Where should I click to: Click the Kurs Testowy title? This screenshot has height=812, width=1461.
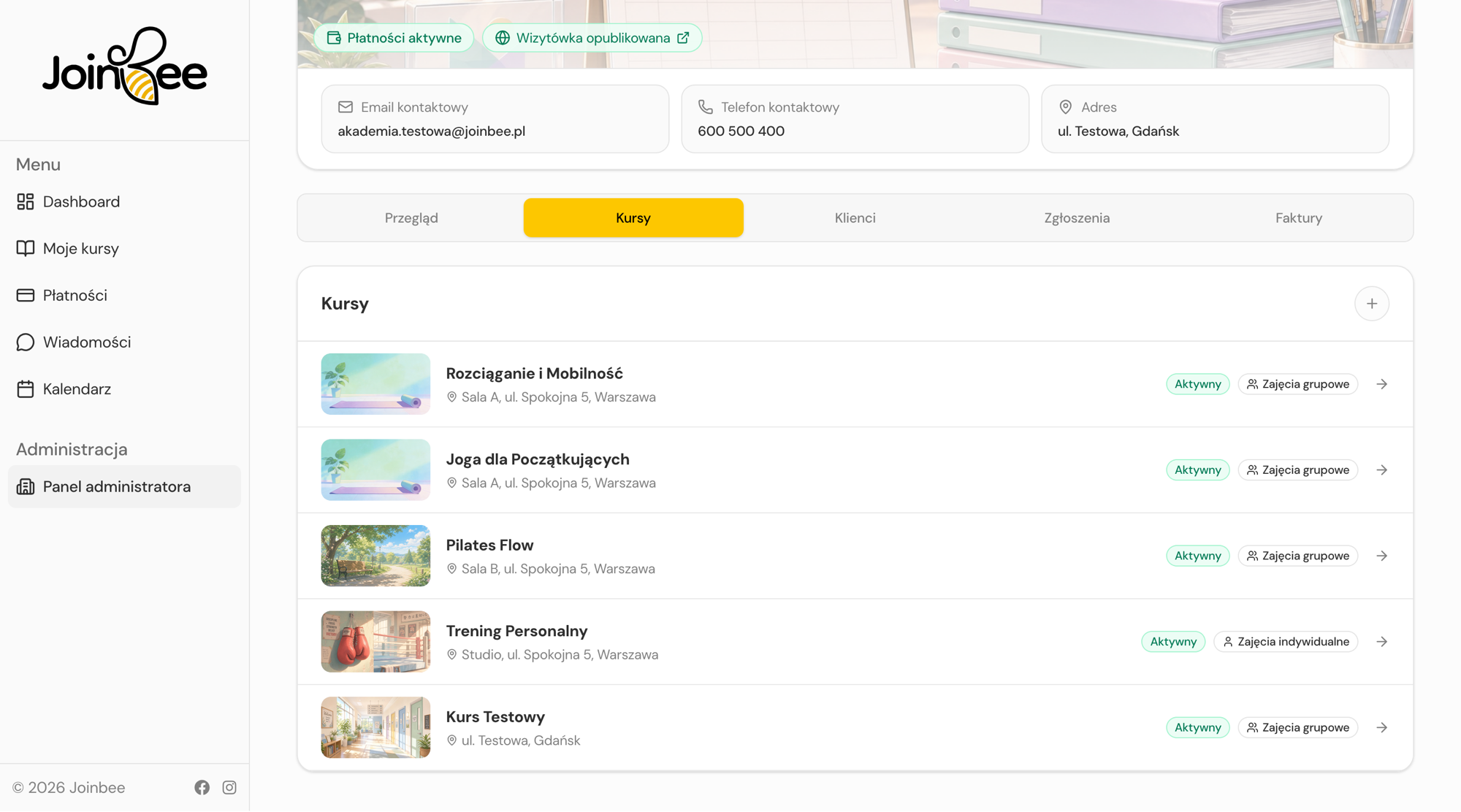[496, 717]
